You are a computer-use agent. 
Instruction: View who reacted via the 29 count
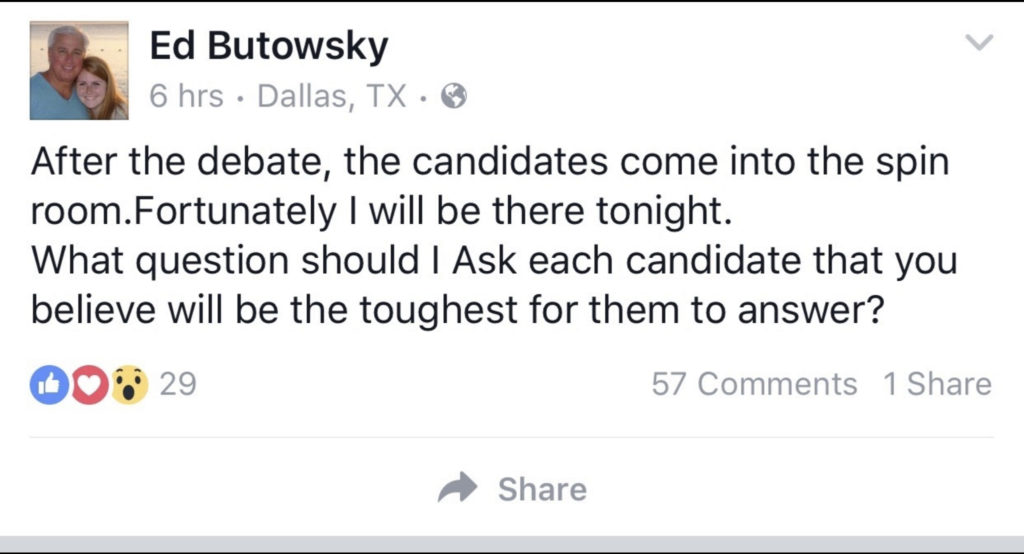tap(178, 384)
